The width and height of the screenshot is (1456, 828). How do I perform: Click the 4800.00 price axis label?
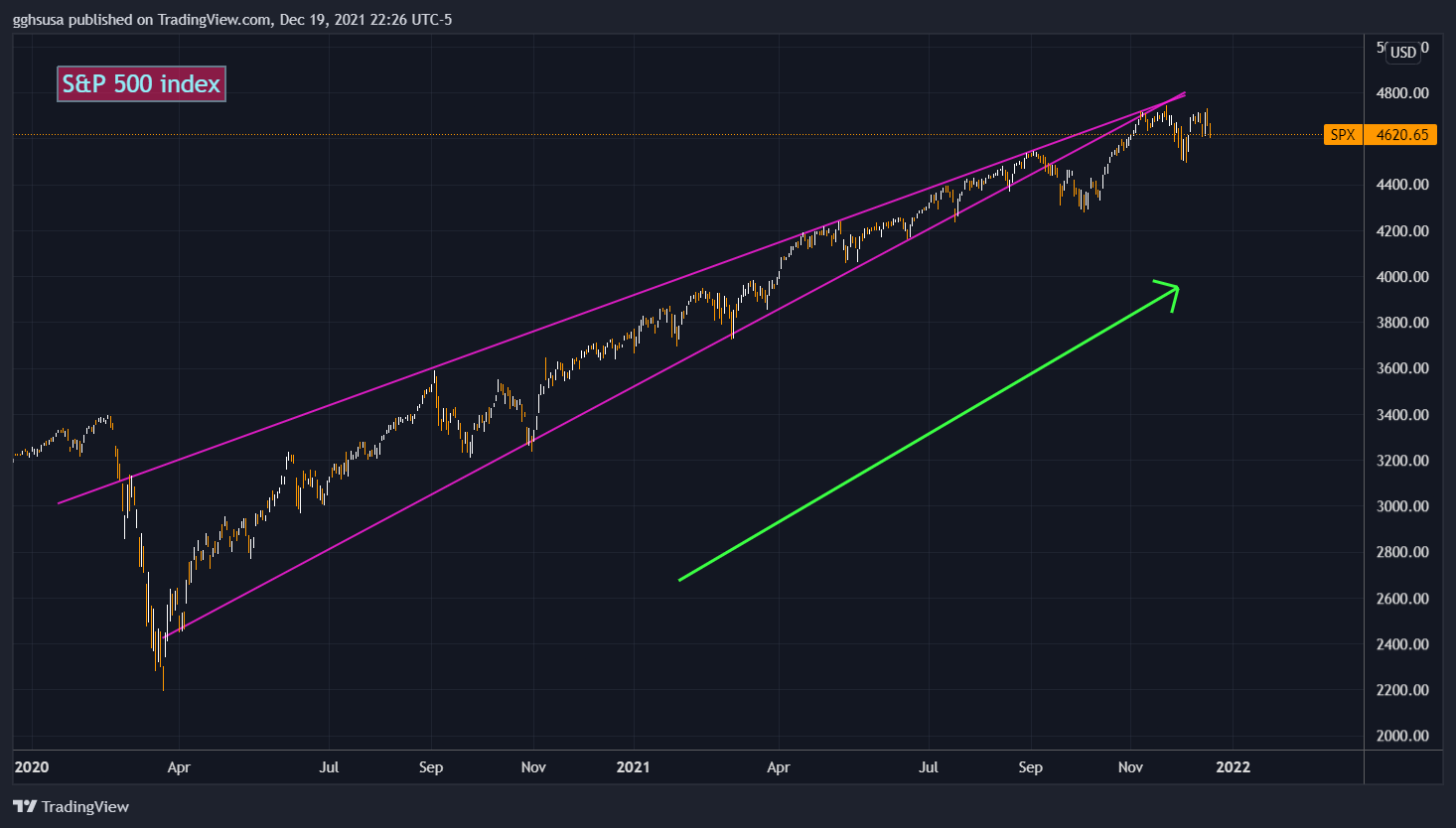pyautogui.click(x=1402, y=93)
